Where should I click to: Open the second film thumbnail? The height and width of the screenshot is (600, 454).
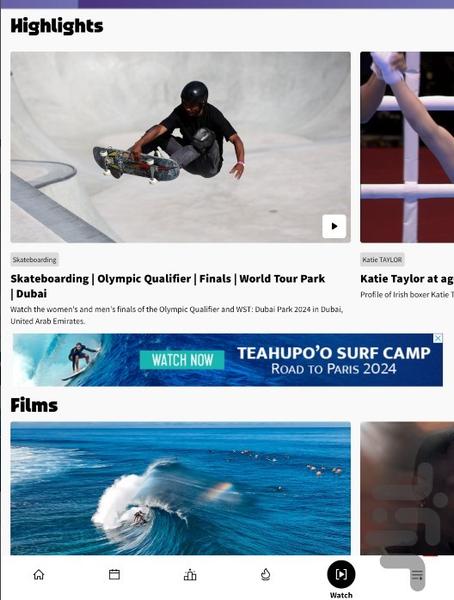407,488
